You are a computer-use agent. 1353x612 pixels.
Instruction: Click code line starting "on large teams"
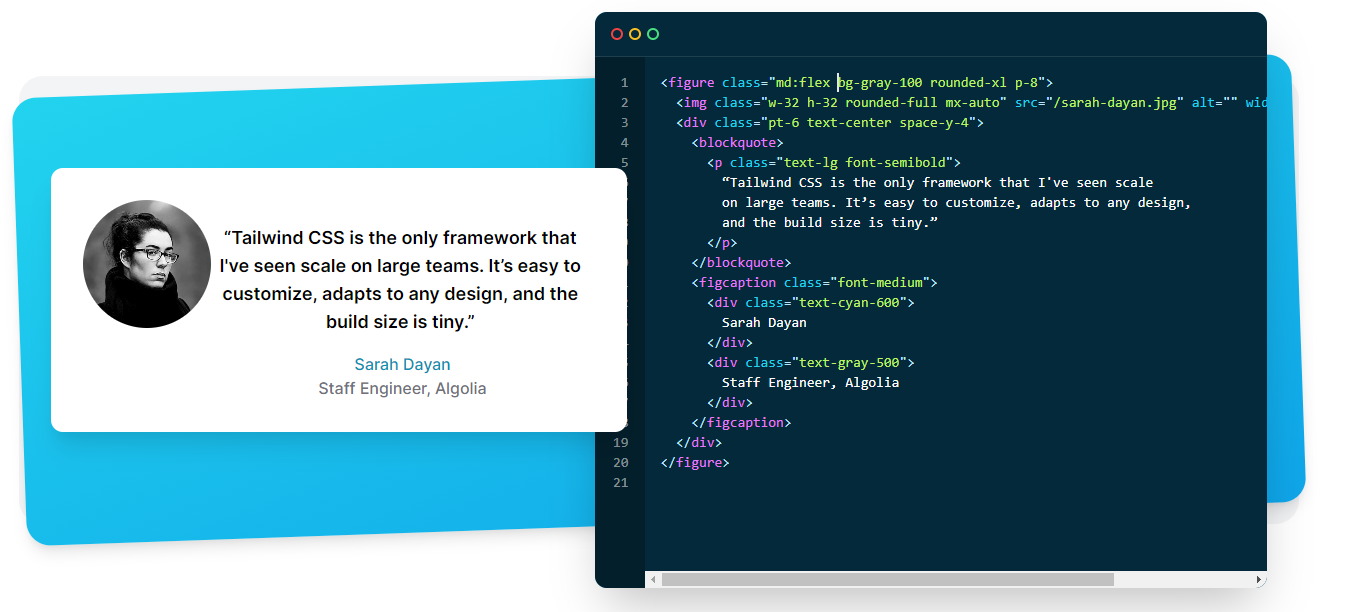coord(957,203)
